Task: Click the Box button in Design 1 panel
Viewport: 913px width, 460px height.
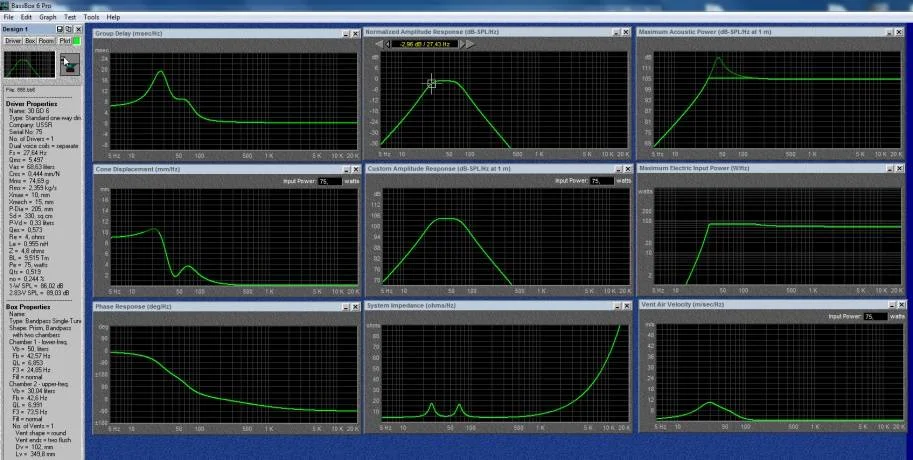Action: coord(31,41)
